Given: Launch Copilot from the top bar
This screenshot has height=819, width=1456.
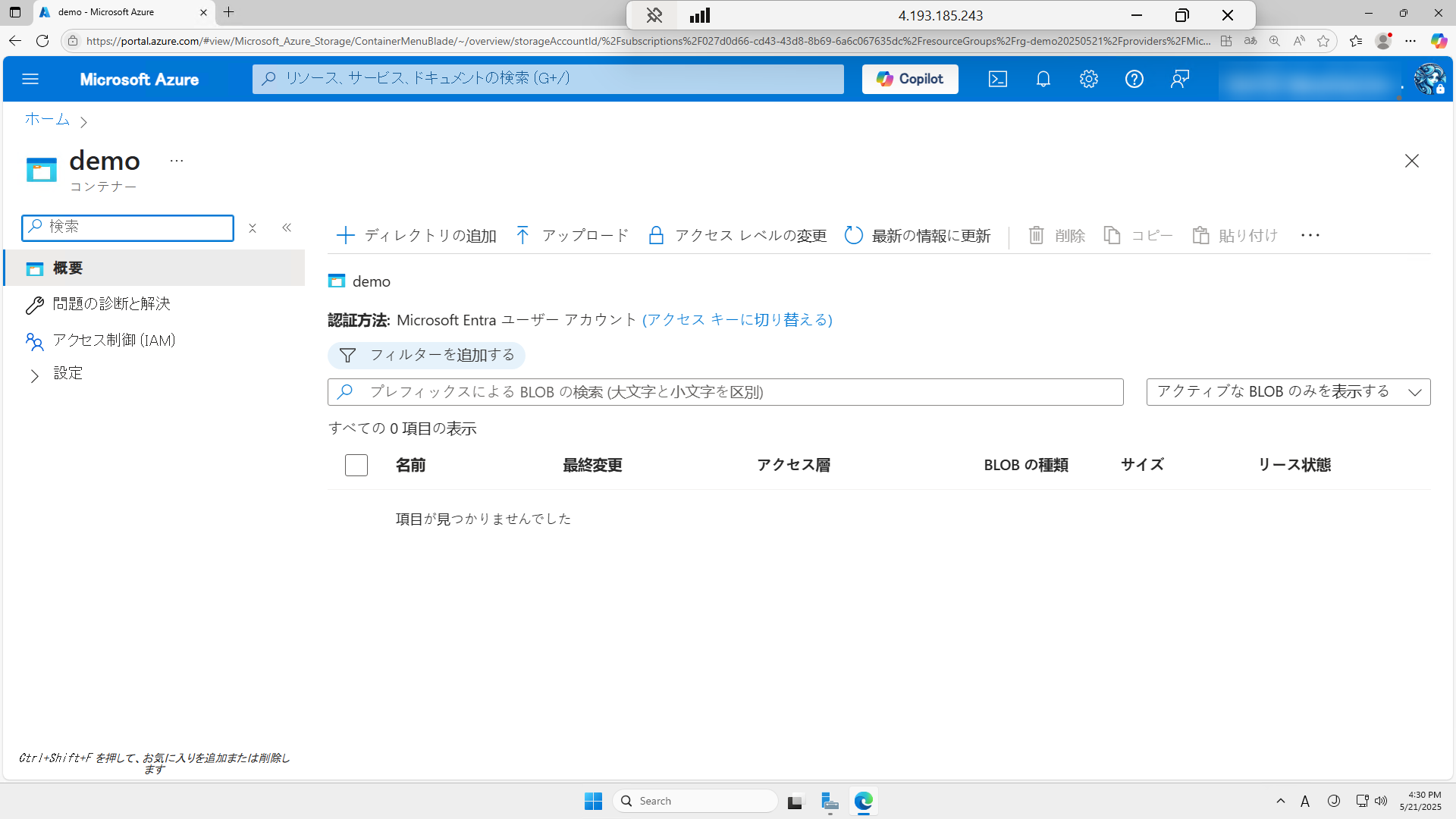Looking at the screenshot, I should click(909, 79).
